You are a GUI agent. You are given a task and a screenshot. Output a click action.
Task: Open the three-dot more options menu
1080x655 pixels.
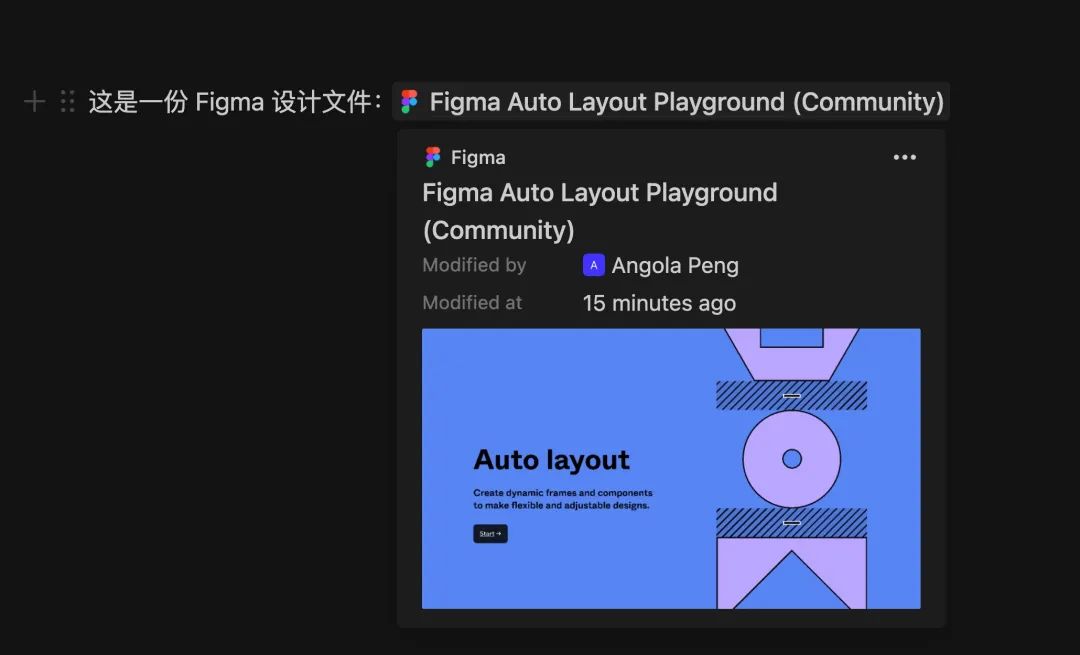(904, 157)
